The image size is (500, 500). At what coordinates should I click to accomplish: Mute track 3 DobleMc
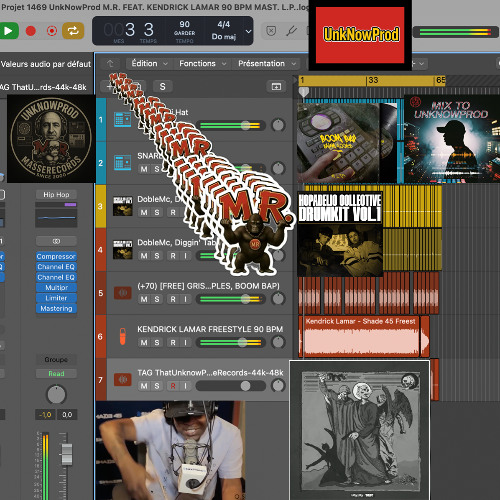pyautogui.click(x=144, y=212)
